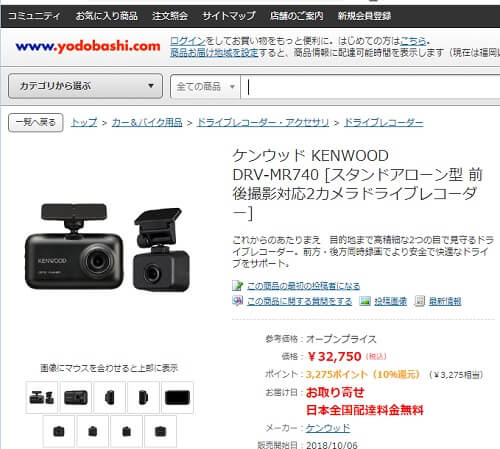The height and width of the screenshot is (449, 500).
Task: Click the 3,275ポイント（10%還元） text
Action: (x=363, y=375)
